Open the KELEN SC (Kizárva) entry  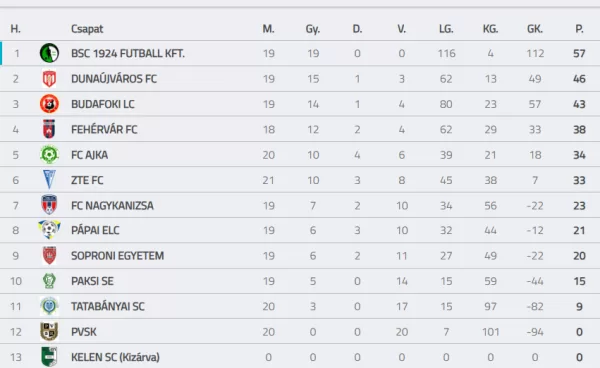pyautogui.click(x=116, y=357)
